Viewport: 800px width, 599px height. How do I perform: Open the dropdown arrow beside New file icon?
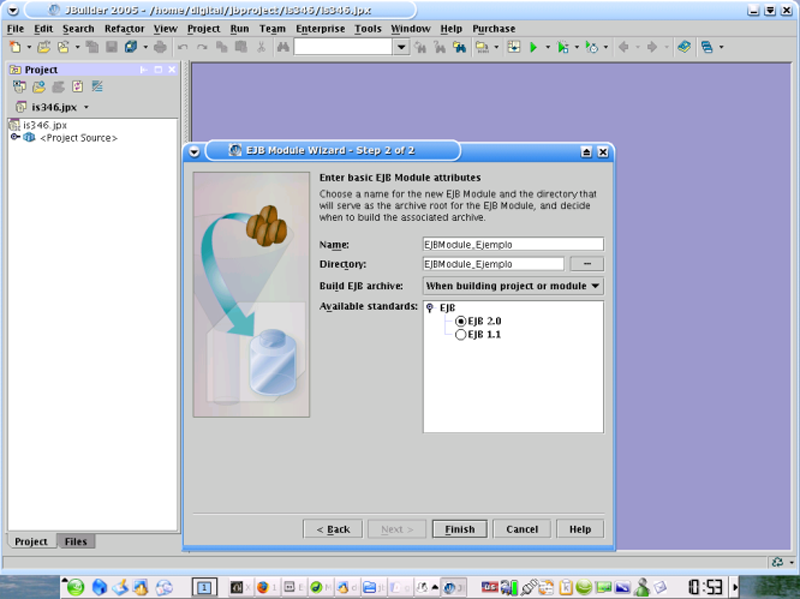(x=29, y=47)
